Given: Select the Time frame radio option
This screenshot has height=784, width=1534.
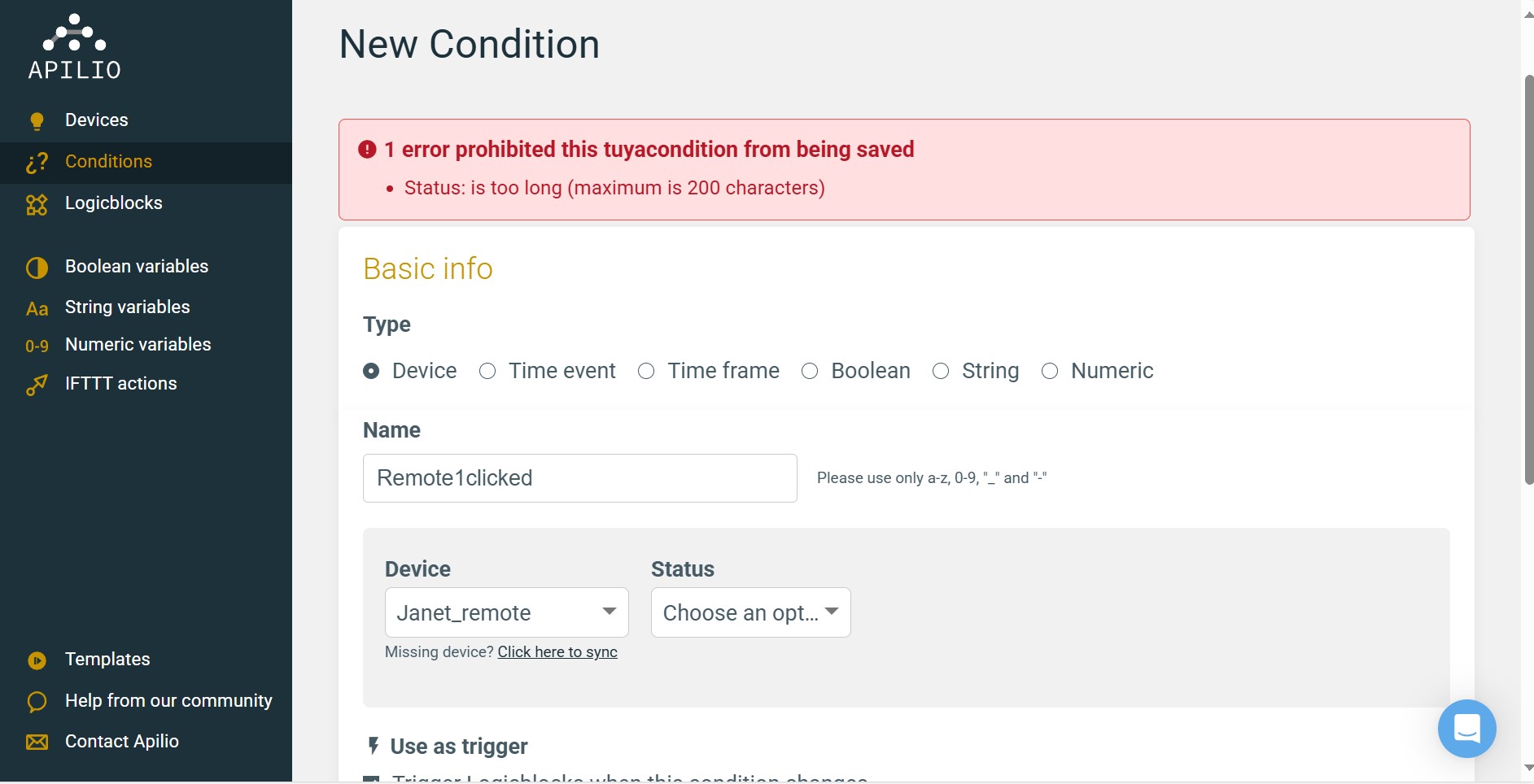Looking at the screenshot, I should 646,371.
